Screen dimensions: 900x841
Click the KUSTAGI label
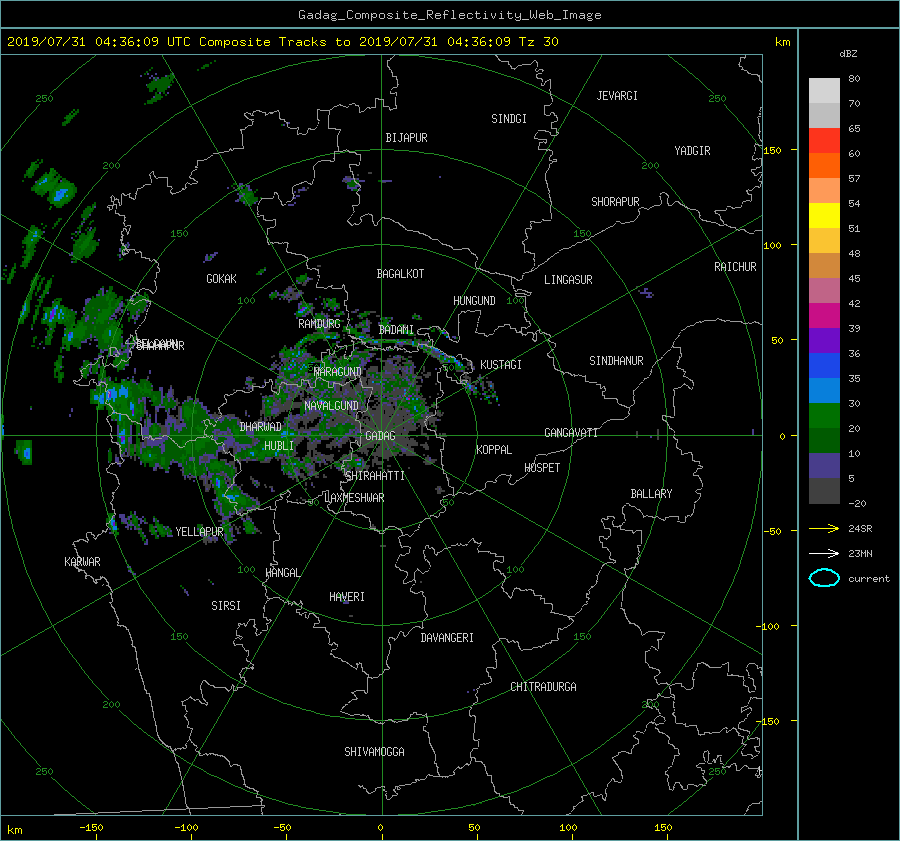click(501, 365)
